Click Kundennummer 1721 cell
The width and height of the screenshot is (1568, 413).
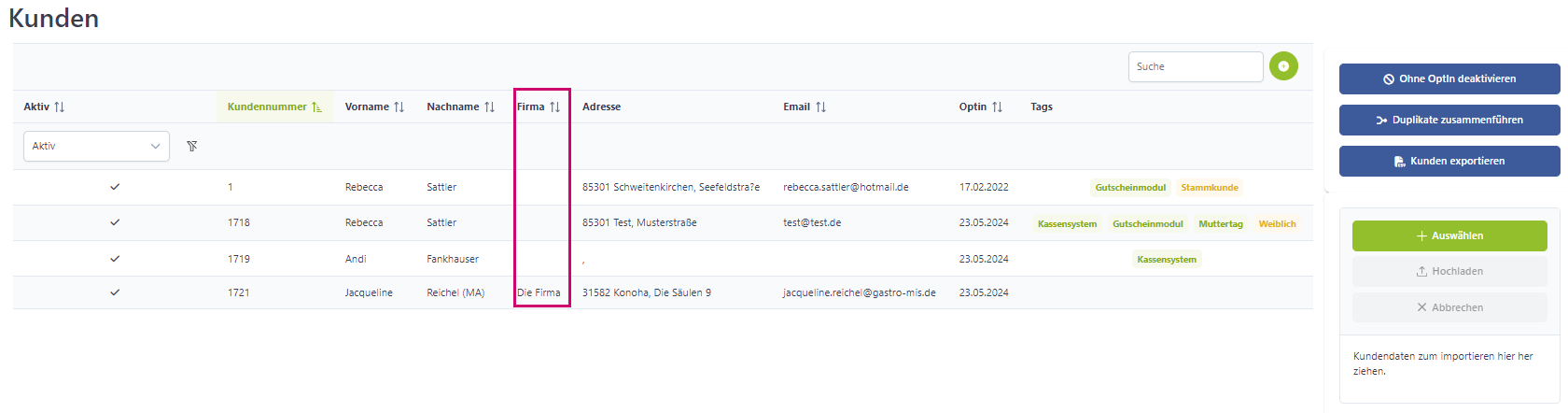click(x=239, y=292)
